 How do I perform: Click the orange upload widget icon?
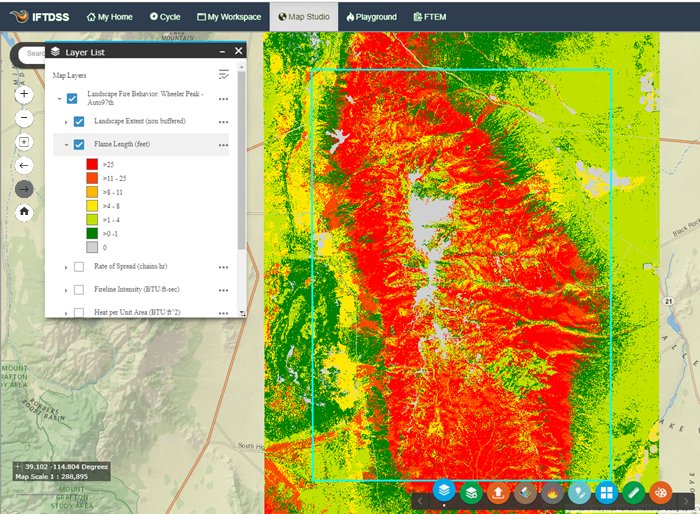point(498,492)
